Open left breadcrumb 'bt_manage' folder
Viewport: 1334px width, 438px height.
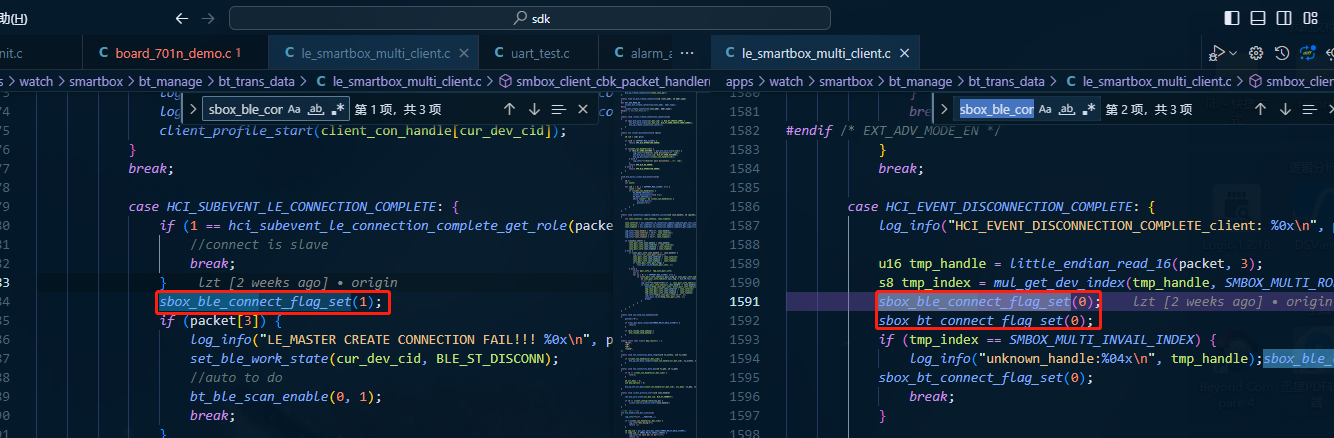coord(169,82)
